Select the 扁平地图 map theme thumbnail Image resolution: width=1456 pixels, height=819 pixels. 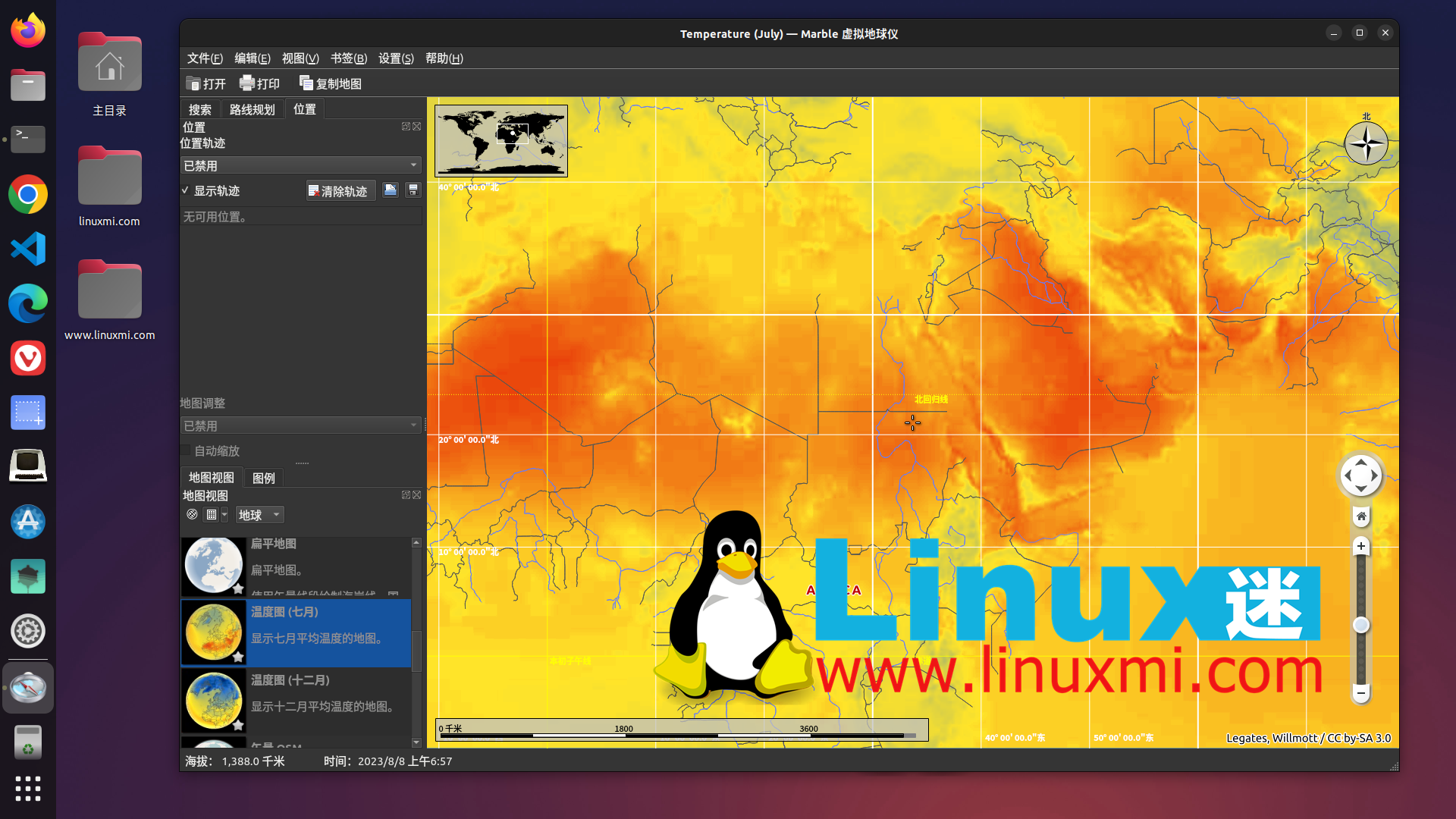(214, 566)
